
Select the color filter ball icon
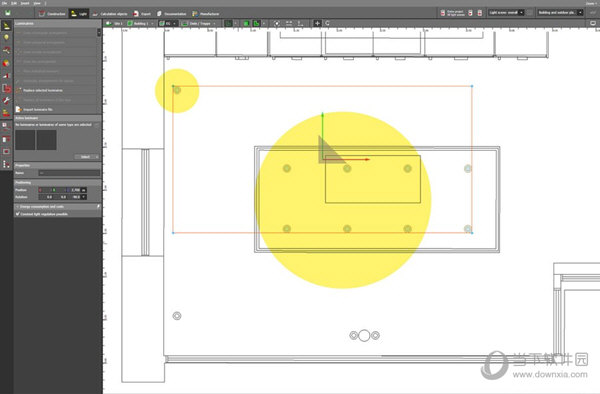coord(6,63)
